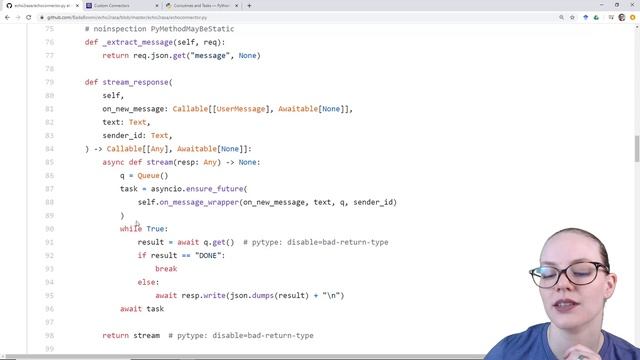Image resolution: width=640 pixels, height=360 pixels.
Task: Open the Chrome profile avatar
Action: tap(622, 18)
